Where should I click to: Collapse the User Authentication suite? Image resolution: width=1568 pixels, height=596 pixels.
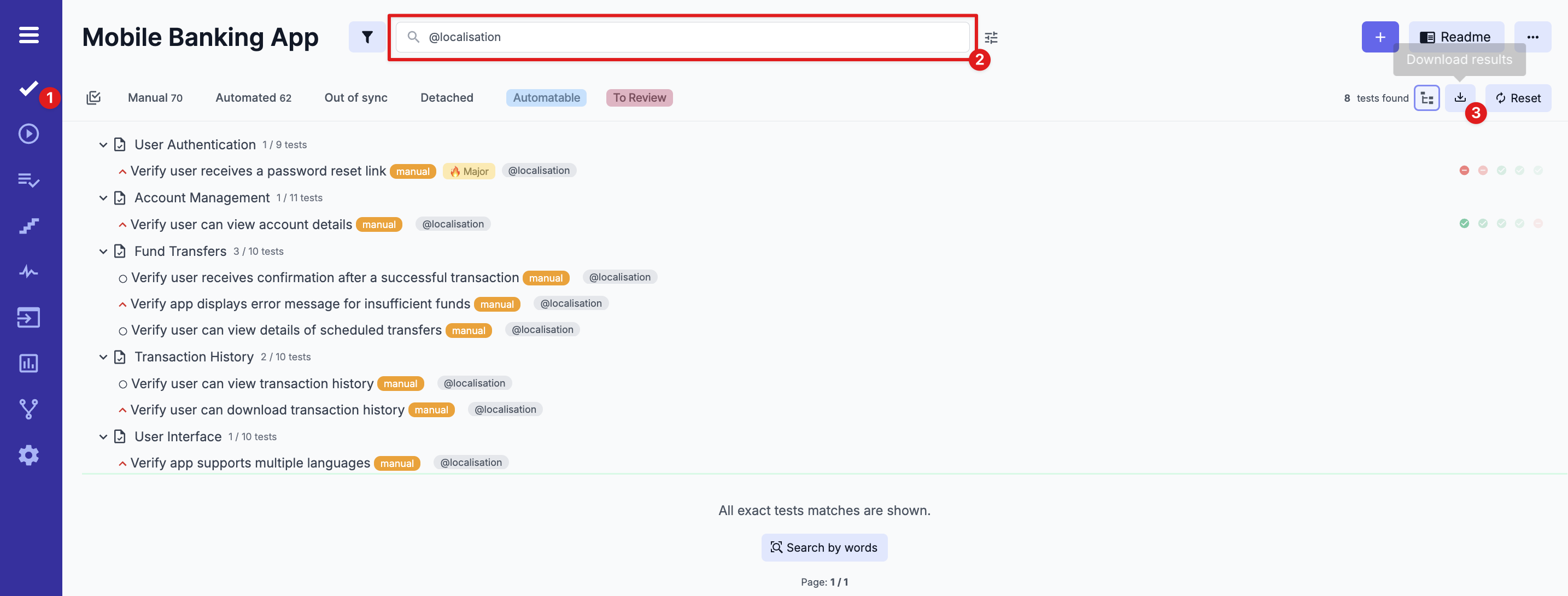click(x=103, y=145)
